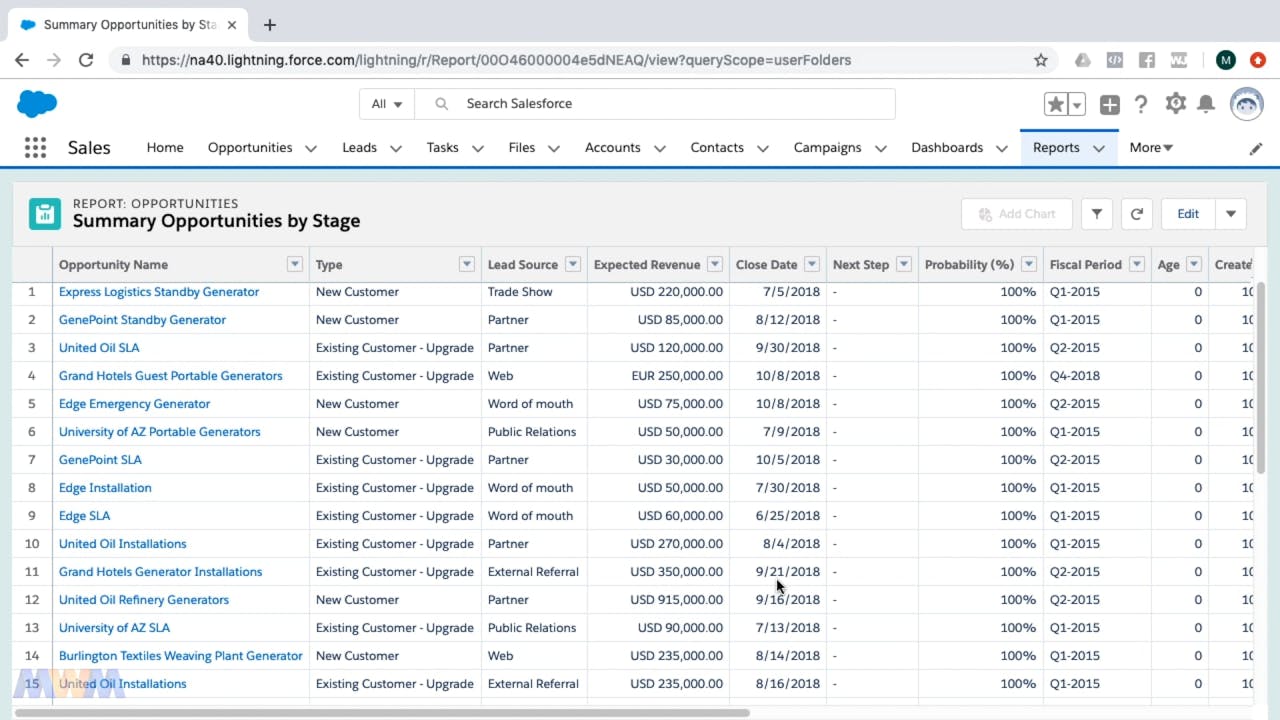Click the pencil icon to edit the nav bar
The height and width of the screenshot is (720, 1280).
(1256, 148)
